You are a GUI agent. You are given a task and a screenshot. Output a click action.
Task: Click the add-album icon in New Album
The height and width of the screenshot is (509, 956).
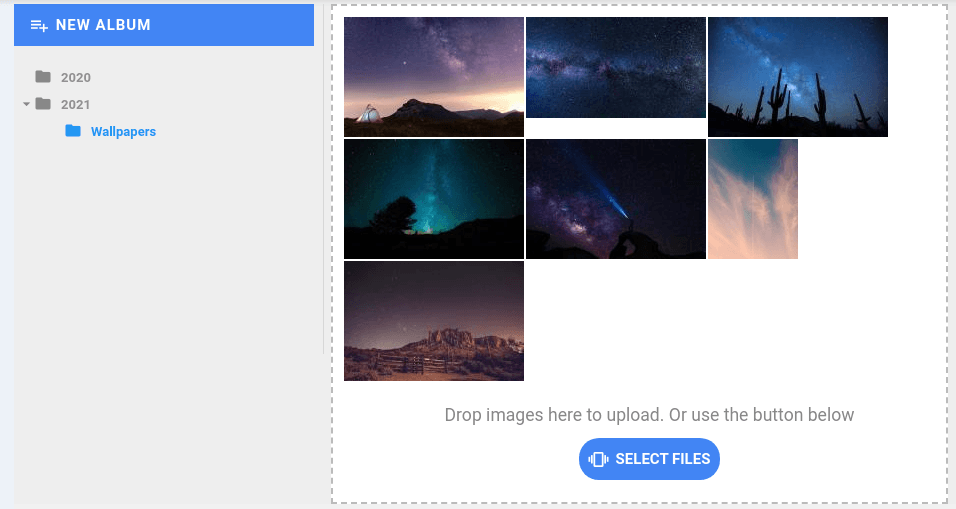(x=39, y=25)
